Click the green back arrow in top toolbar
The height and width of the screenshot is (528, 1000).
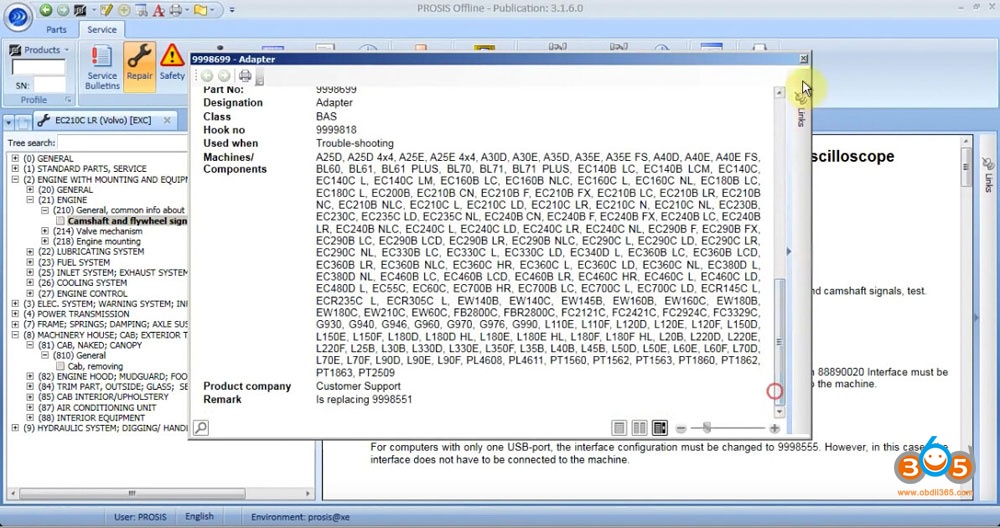pos(48,10)
